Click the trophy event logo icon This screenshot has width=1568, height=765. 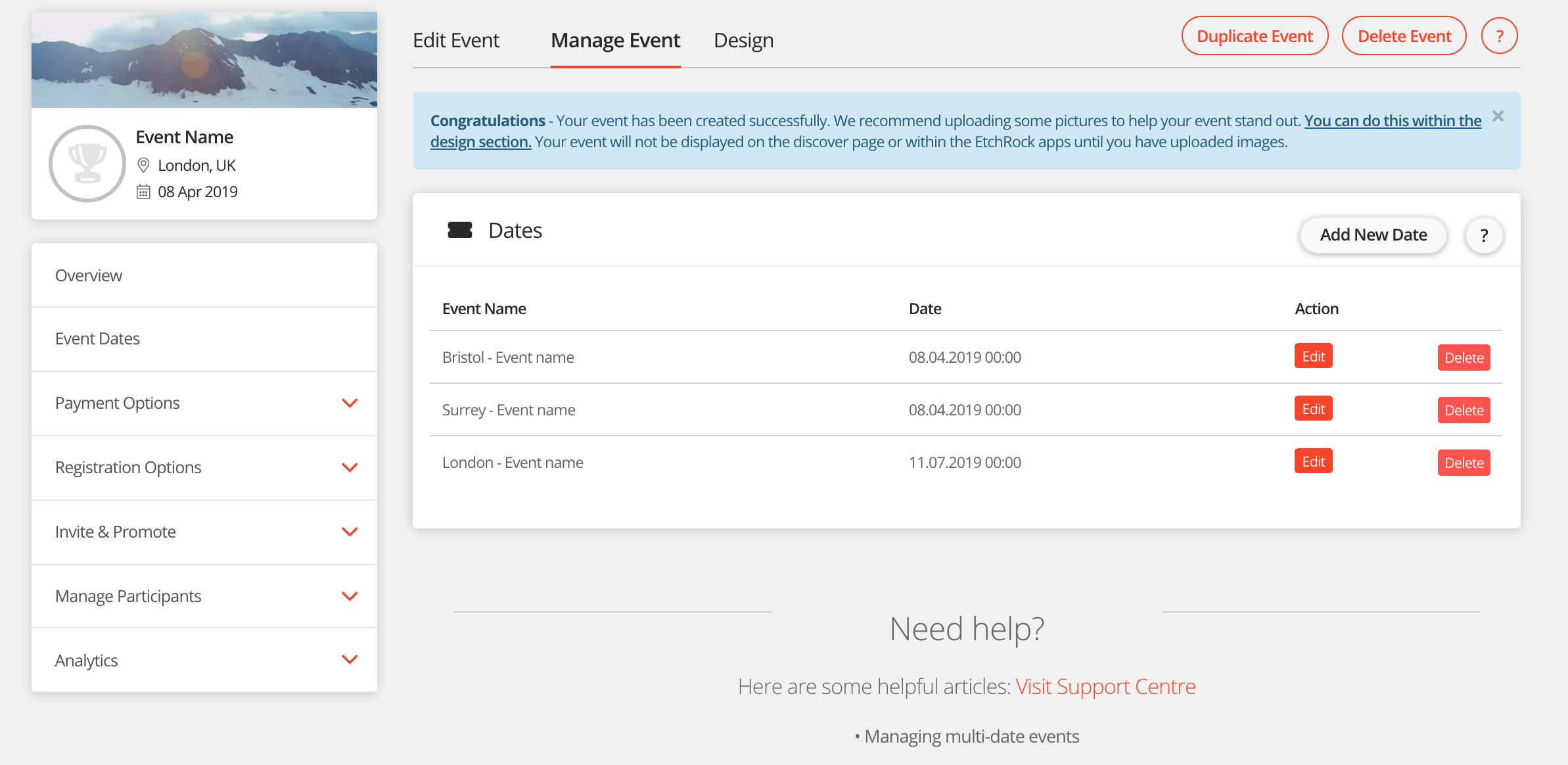[x=87, y=164]
